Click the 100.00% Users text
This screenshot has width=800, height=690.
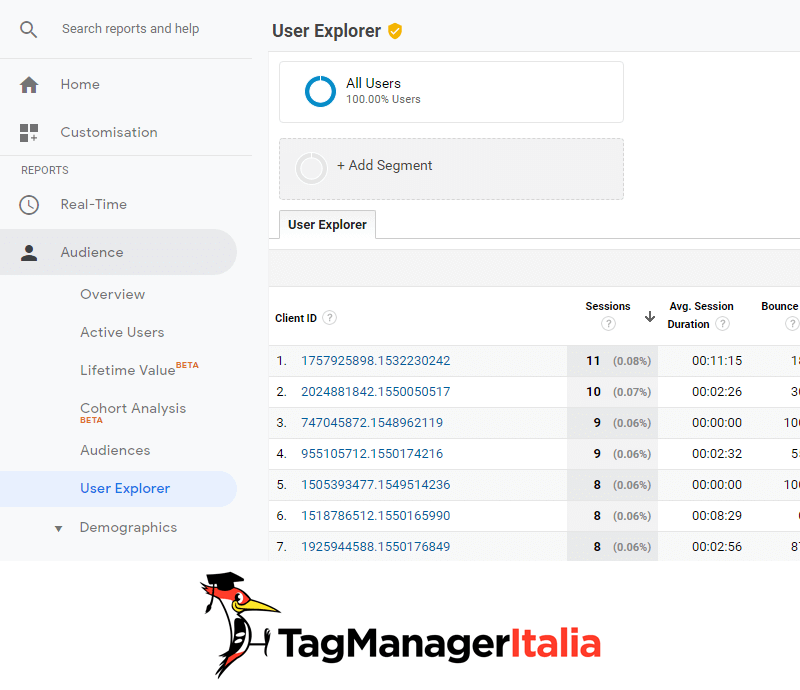(x=383, y=100)
